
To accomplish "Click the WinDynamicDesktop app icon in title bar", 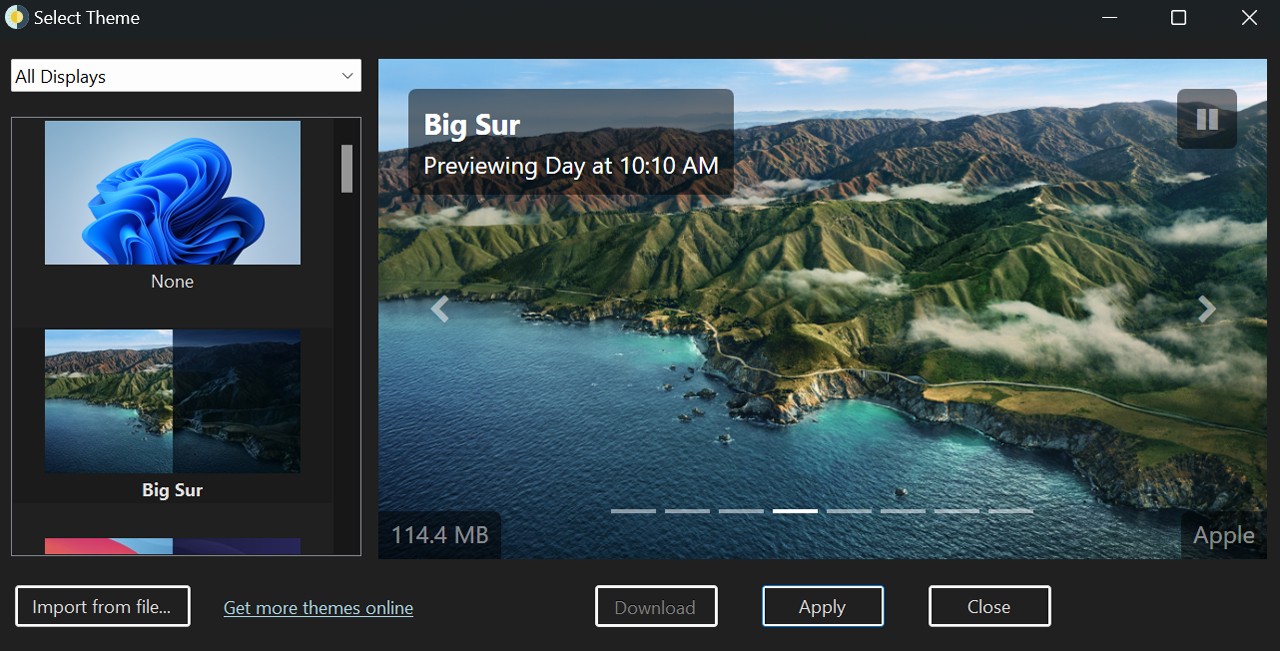I will tap(16, 18).
